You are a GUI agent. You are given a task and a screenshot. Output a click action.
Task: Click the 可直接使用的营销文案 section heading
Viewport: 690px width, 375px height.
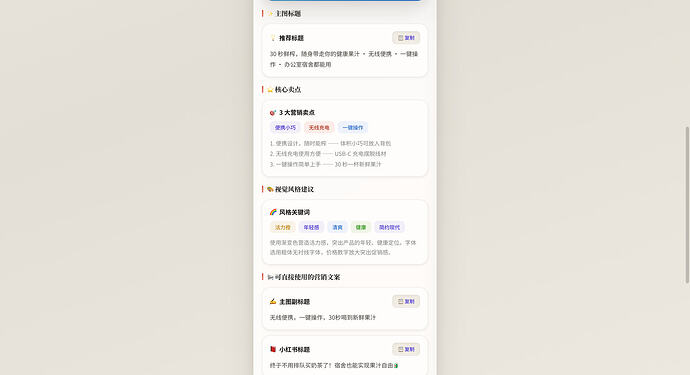(308, 277)
